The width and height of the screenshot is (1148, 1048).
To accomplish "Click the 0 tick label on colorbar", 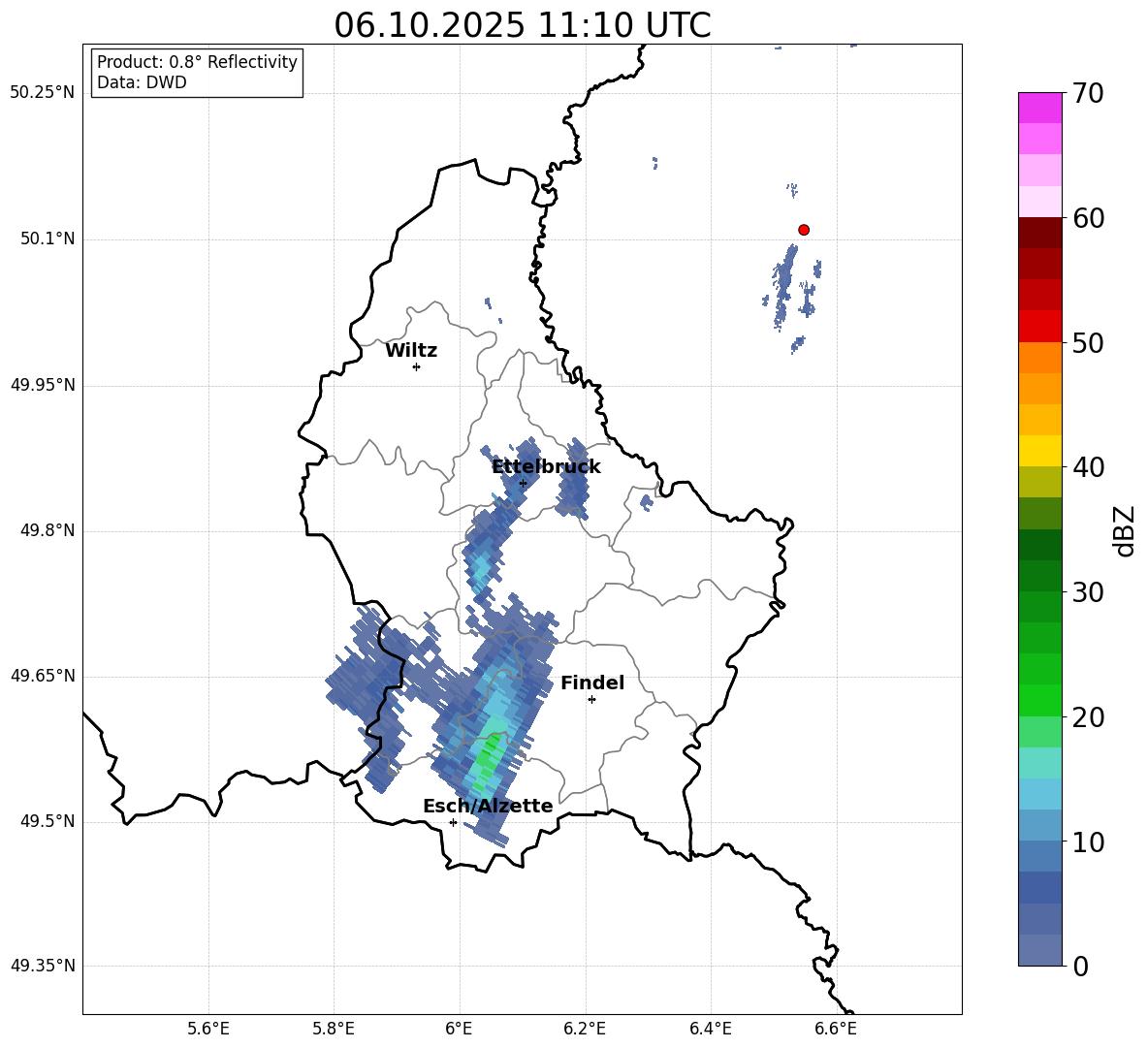I will point(1080,966).
